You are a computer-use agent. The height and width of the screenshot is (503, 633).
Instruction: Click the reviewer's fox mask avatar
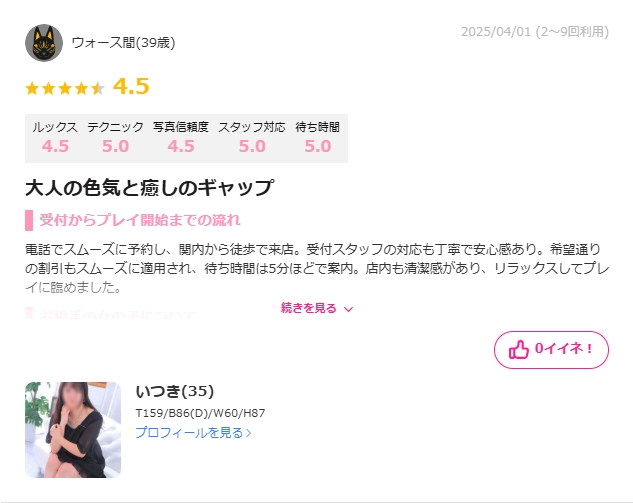44,43
